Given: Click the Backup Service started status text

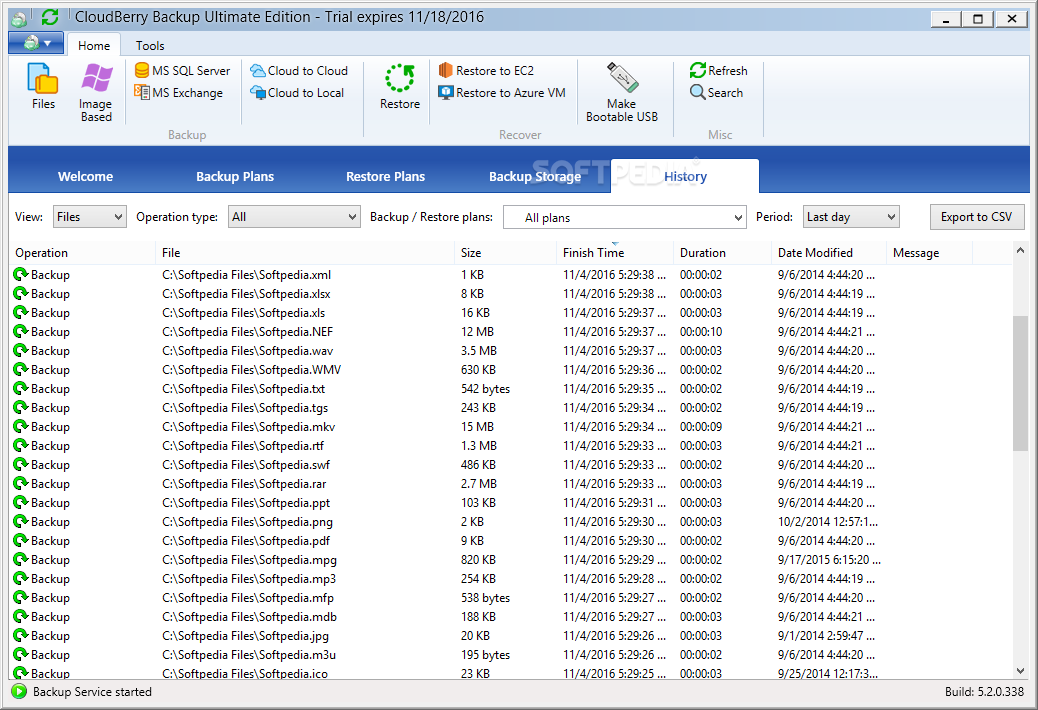Looking at the screenshot, I should [93, 691].
